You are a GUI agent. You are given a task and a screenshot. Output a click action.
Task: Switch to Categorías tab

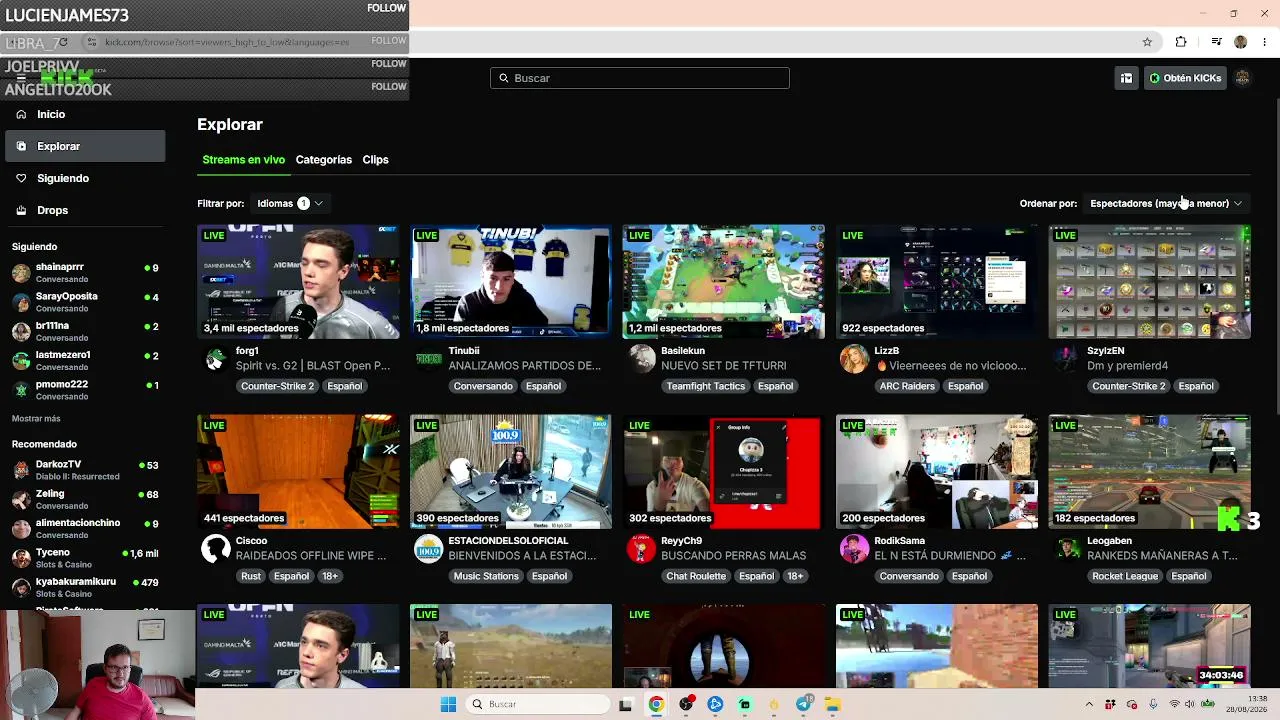tap(324, 160)
